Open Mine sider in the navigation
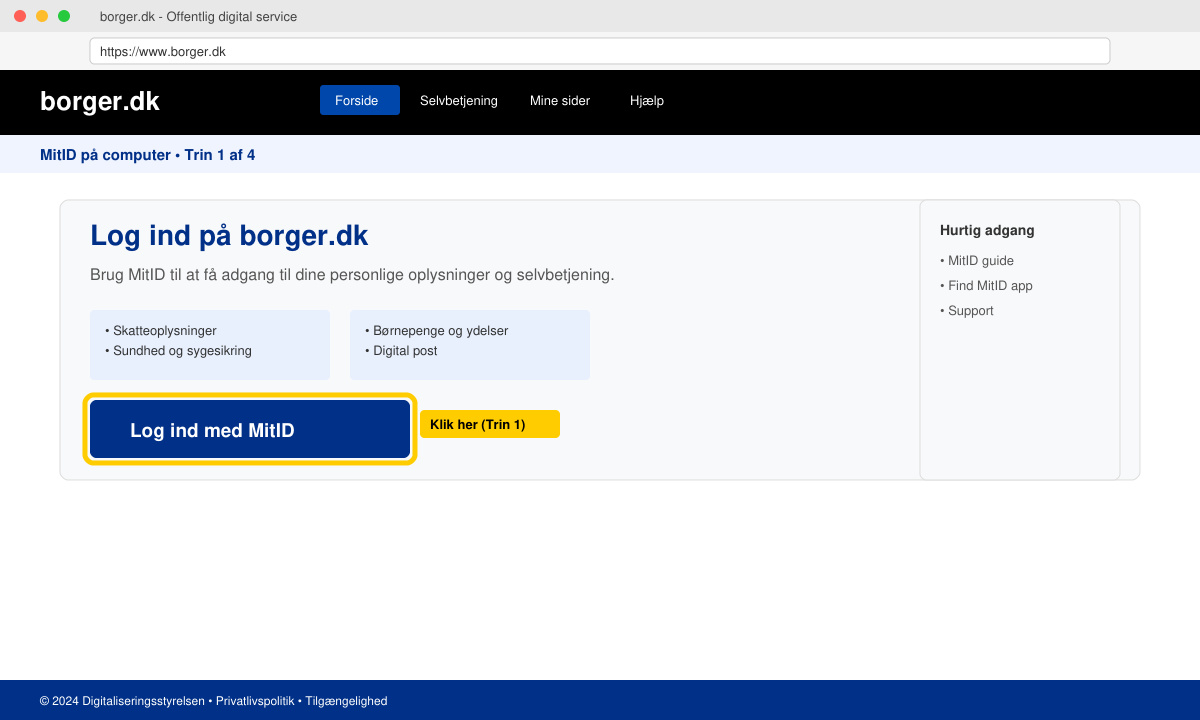This screenshot has height=720, width=1200. (560, 100)
